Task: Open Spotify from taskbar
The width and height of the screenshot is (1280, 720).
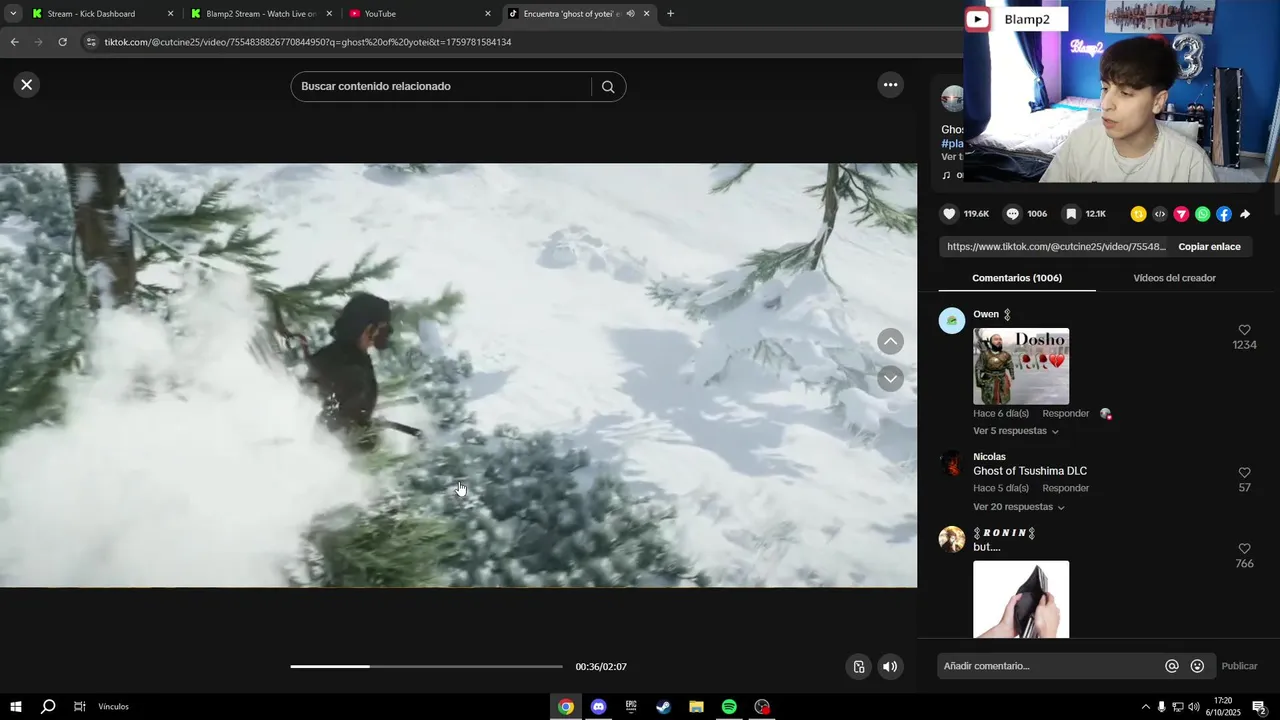Action: pyautogui.click(x=729, y=707)
